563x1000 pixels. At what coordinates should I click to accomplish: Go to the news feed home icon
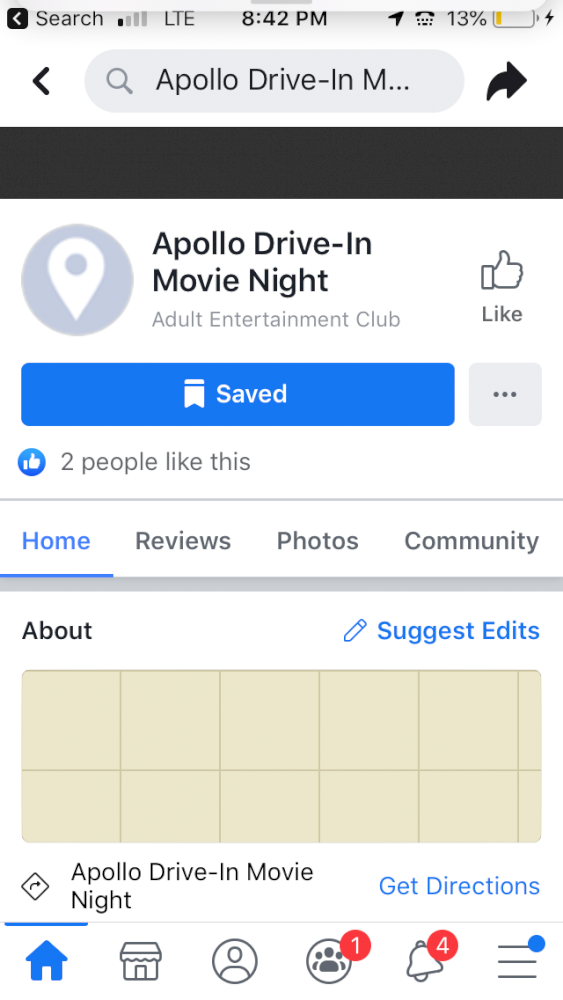[47, 960]
